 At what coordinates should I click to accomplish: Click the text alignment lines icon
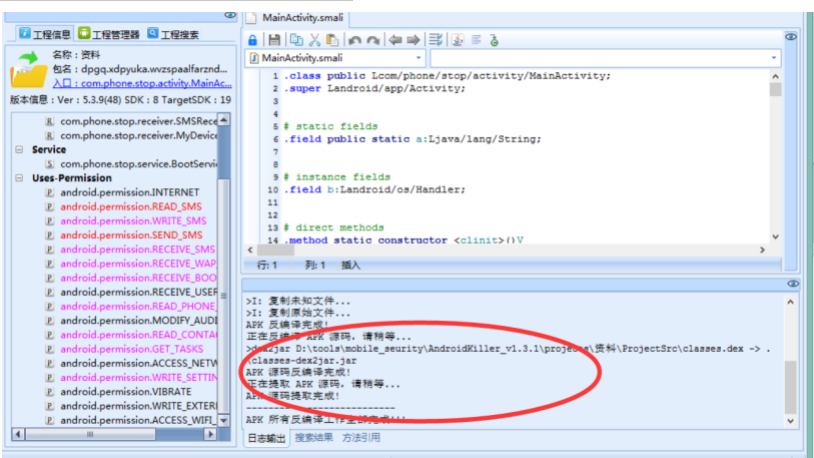(x=476, y=40)
